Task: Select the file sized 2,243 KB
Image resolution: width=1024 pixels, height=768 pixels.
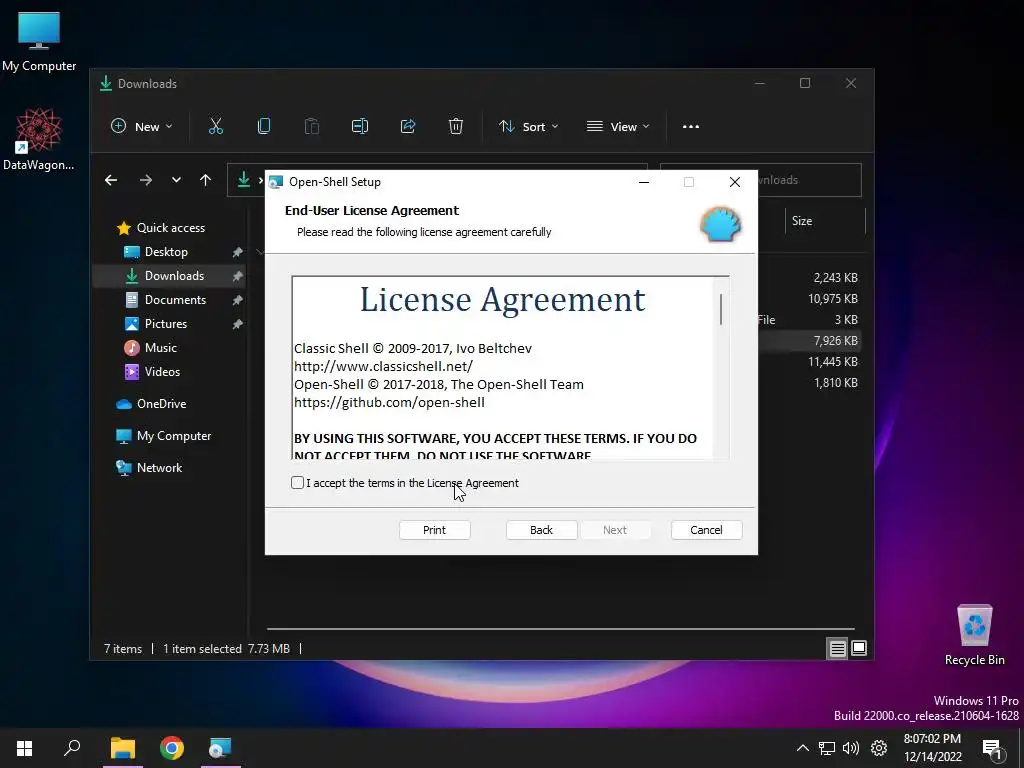Action: (835, 278)
